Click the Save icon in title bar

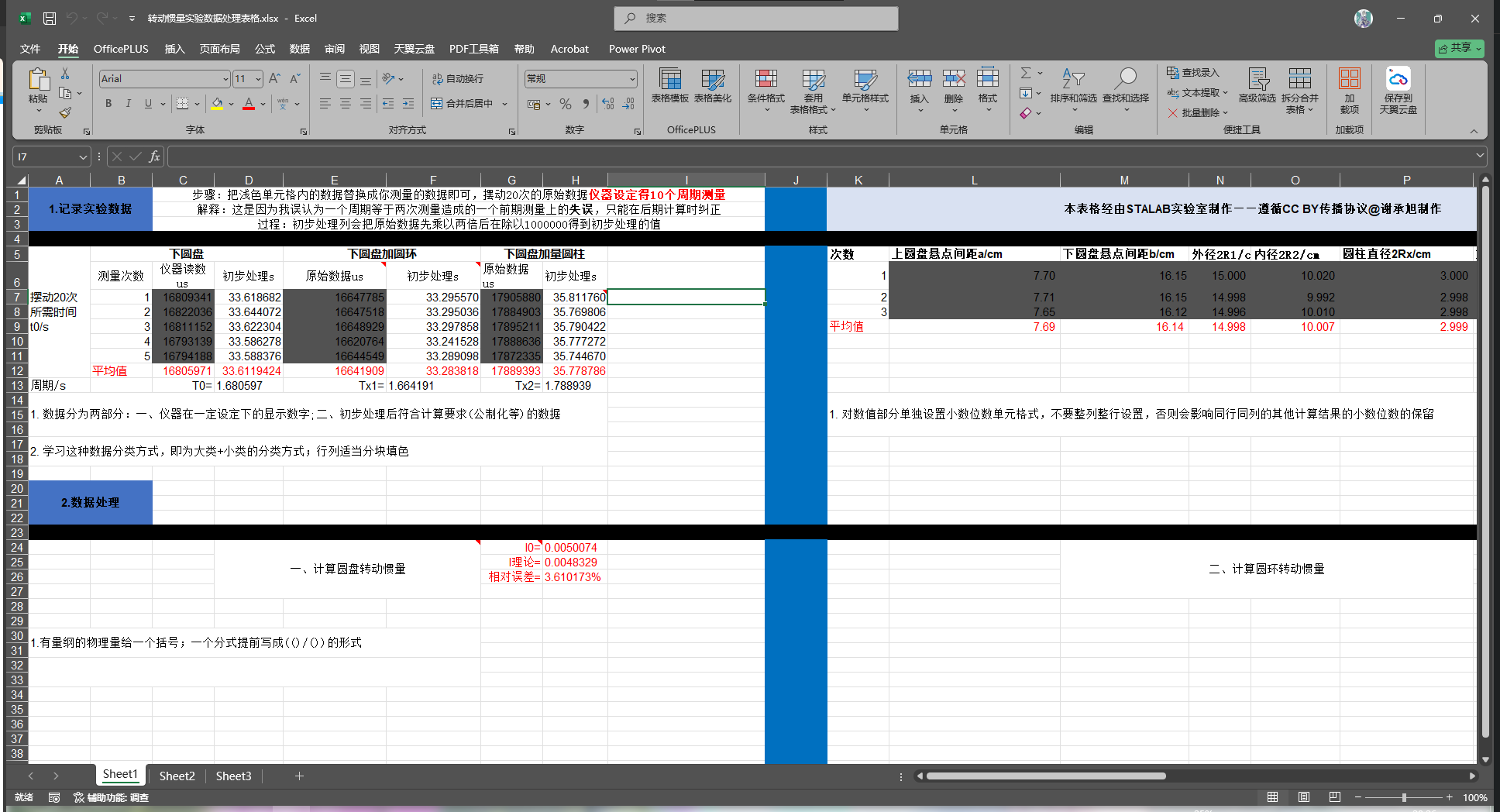tap(50, 18)
